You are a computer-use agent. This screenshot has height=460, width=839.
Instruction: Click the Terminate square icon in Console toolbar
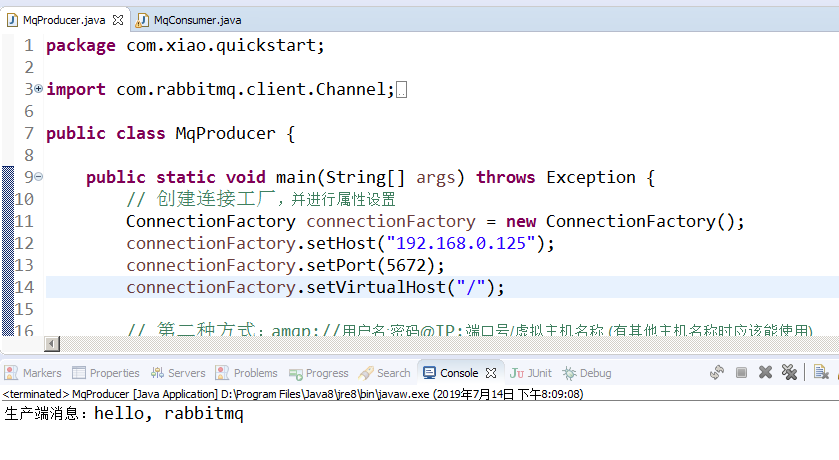pos(741,372)
